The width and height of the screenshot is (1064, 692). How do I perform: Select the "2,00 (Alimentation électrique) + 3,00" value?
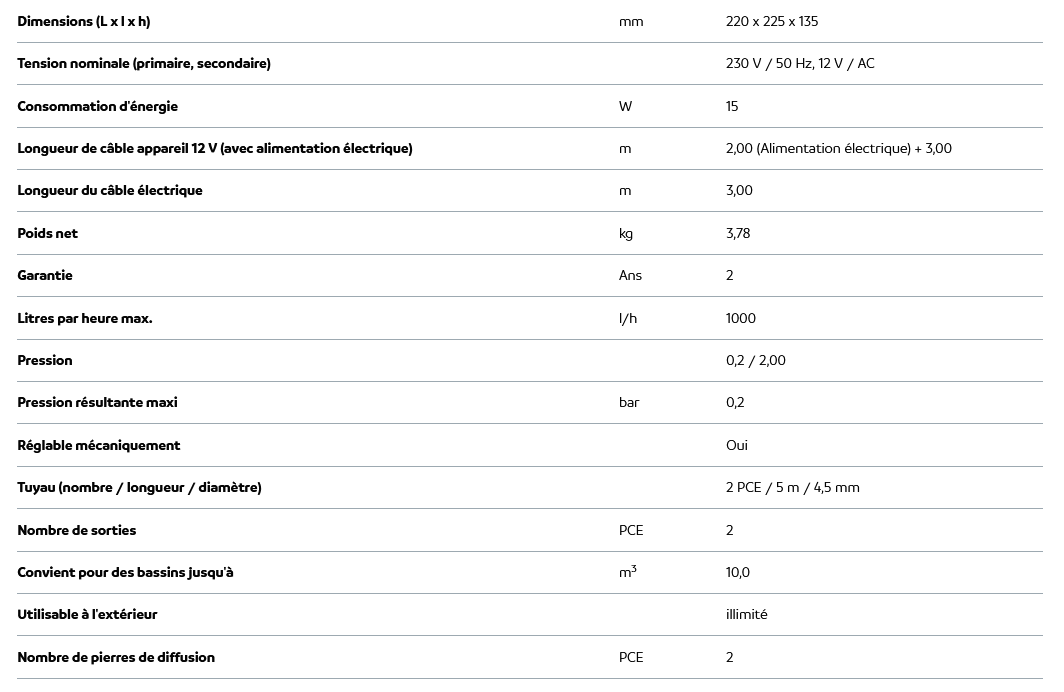[x=839, y=149]
